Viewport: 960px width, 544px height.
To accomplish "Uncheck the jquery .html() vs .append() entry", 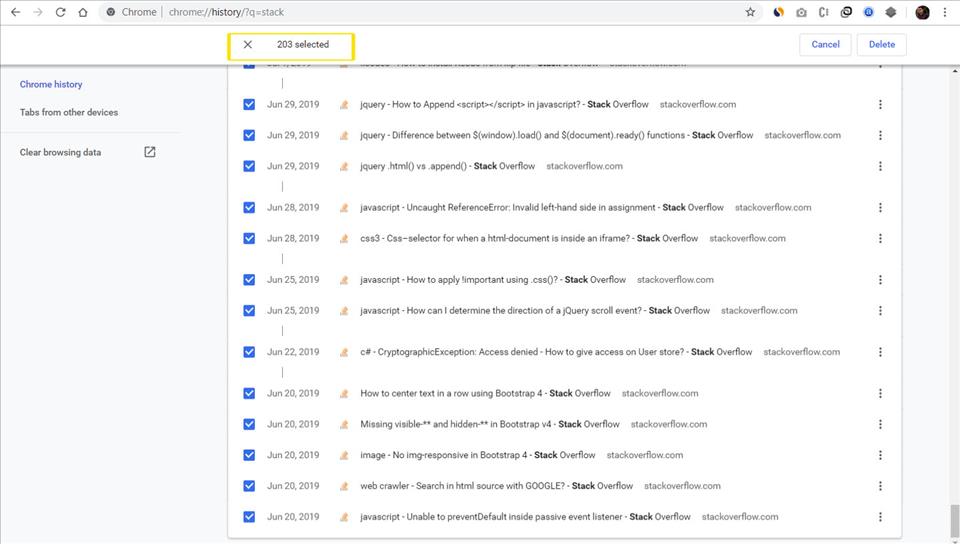I will pyautogui.click(x=249, y=166).
